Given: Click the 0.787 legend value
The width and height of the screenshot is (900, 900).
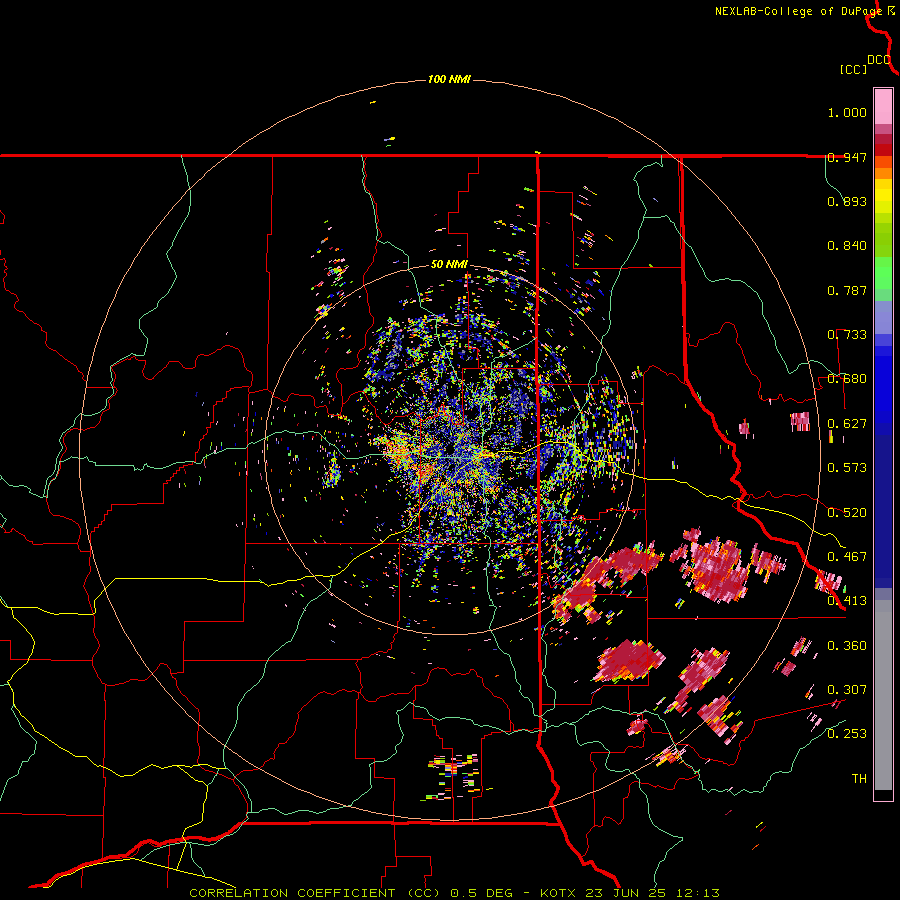Looking at the screenshot, I should coord(847,290).
